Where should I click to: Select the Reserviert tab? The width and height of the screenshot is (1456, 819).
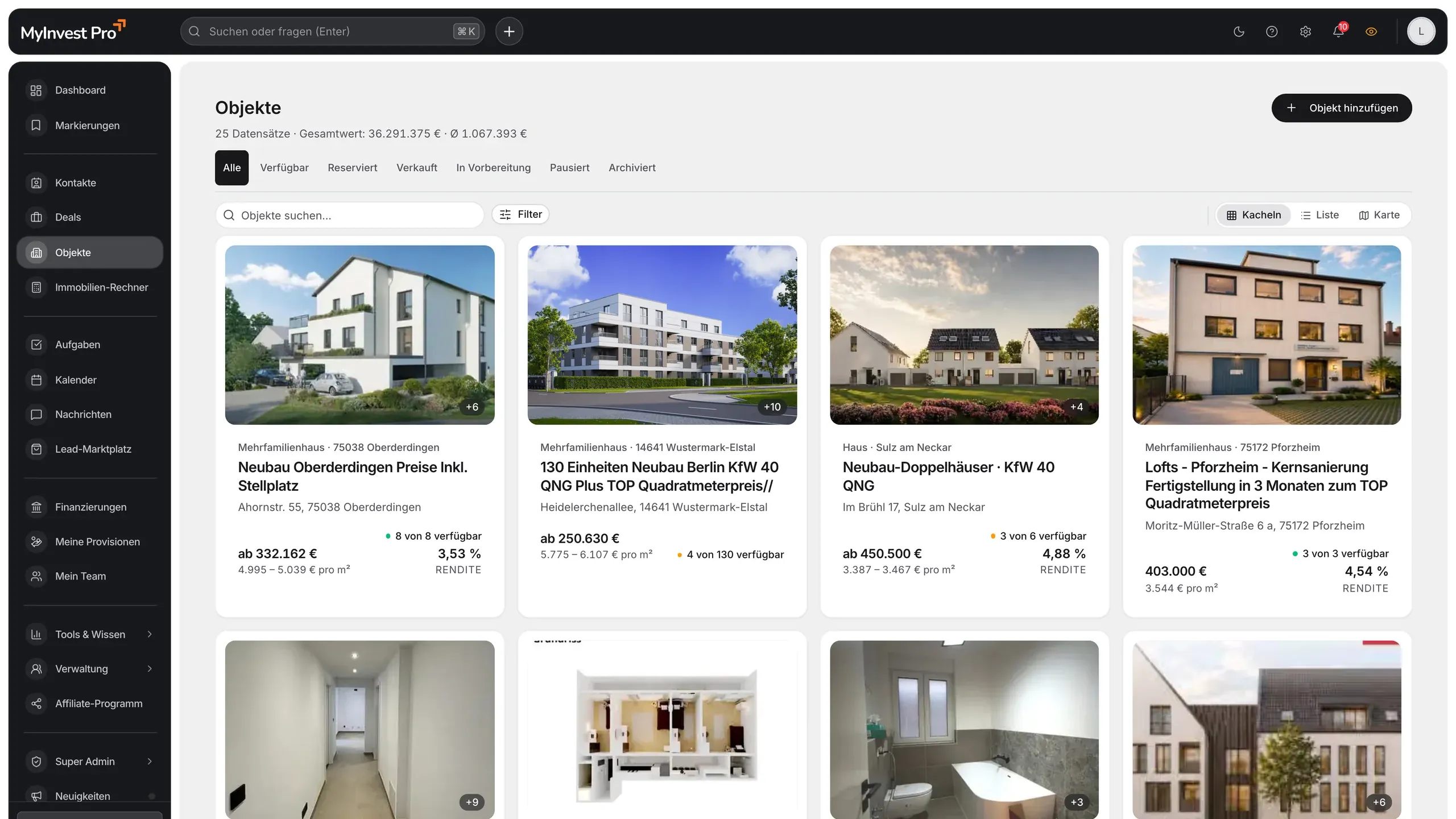pos(353,168)
